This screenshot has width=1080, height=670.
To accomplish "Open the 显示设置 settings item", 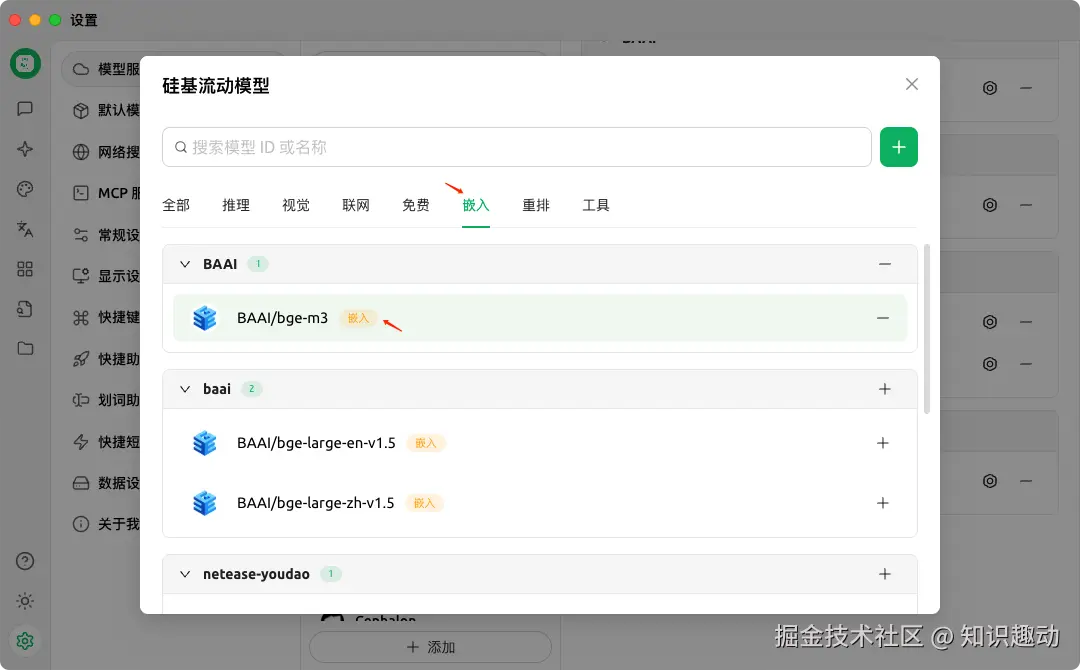I will pyautogui.click(x=105, y=276).
